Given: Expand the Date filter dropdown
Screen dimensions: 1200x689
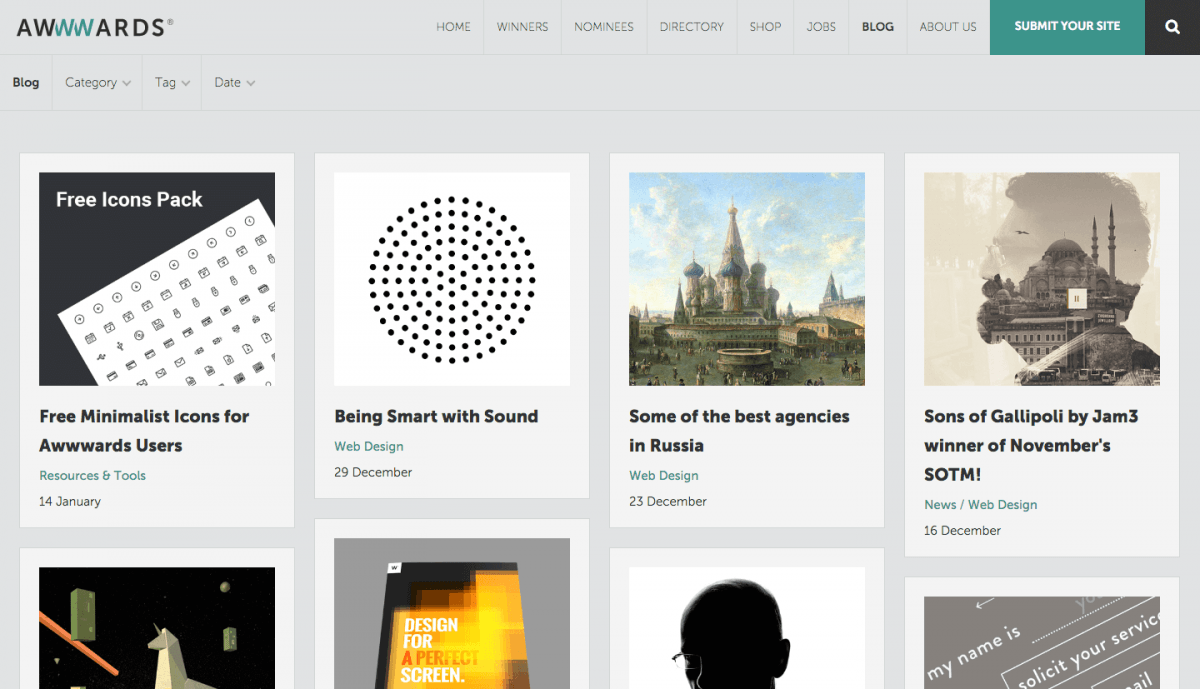Looking at the screenshot, I should pyautogui.click(x=233, y=82).
